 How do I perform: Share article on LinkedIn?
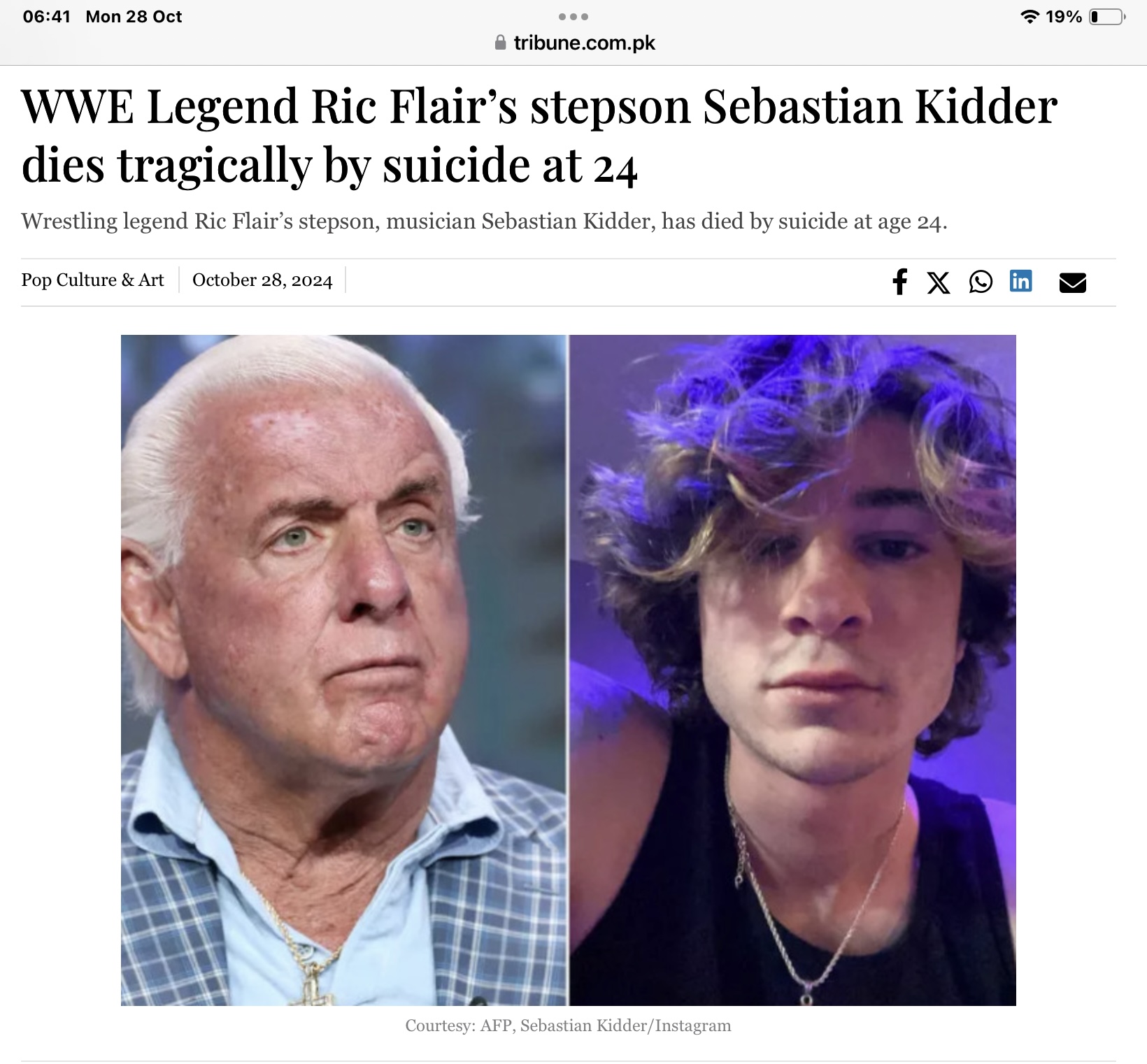1021,281
